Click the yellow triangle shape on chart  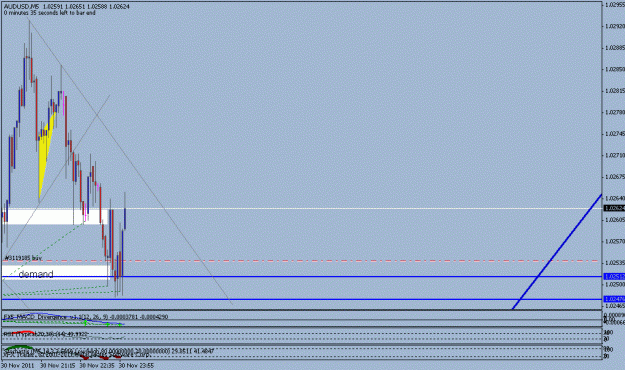(46, 148)
